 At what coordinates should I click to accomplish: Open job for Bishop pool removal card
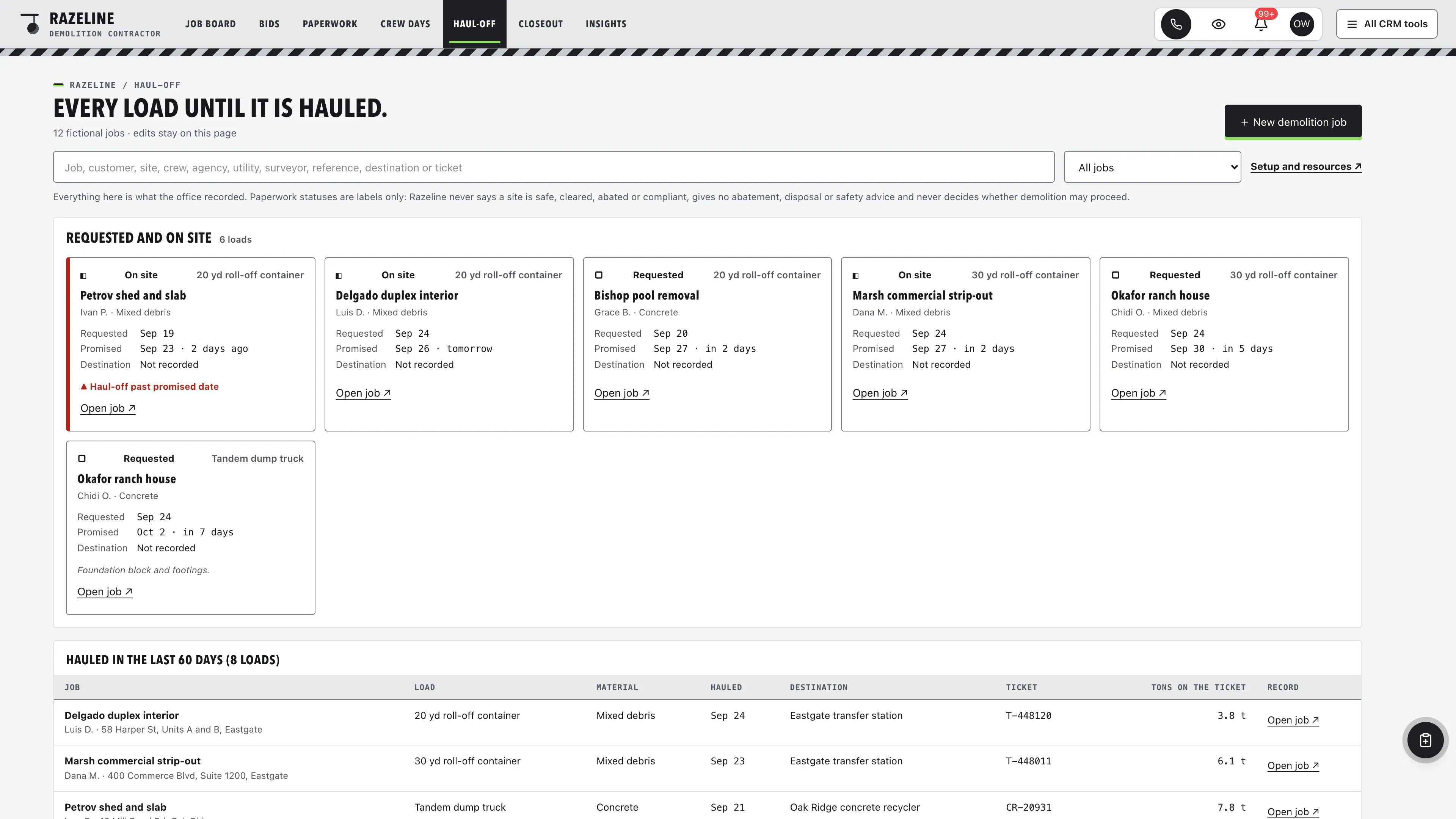click(621, 393)
